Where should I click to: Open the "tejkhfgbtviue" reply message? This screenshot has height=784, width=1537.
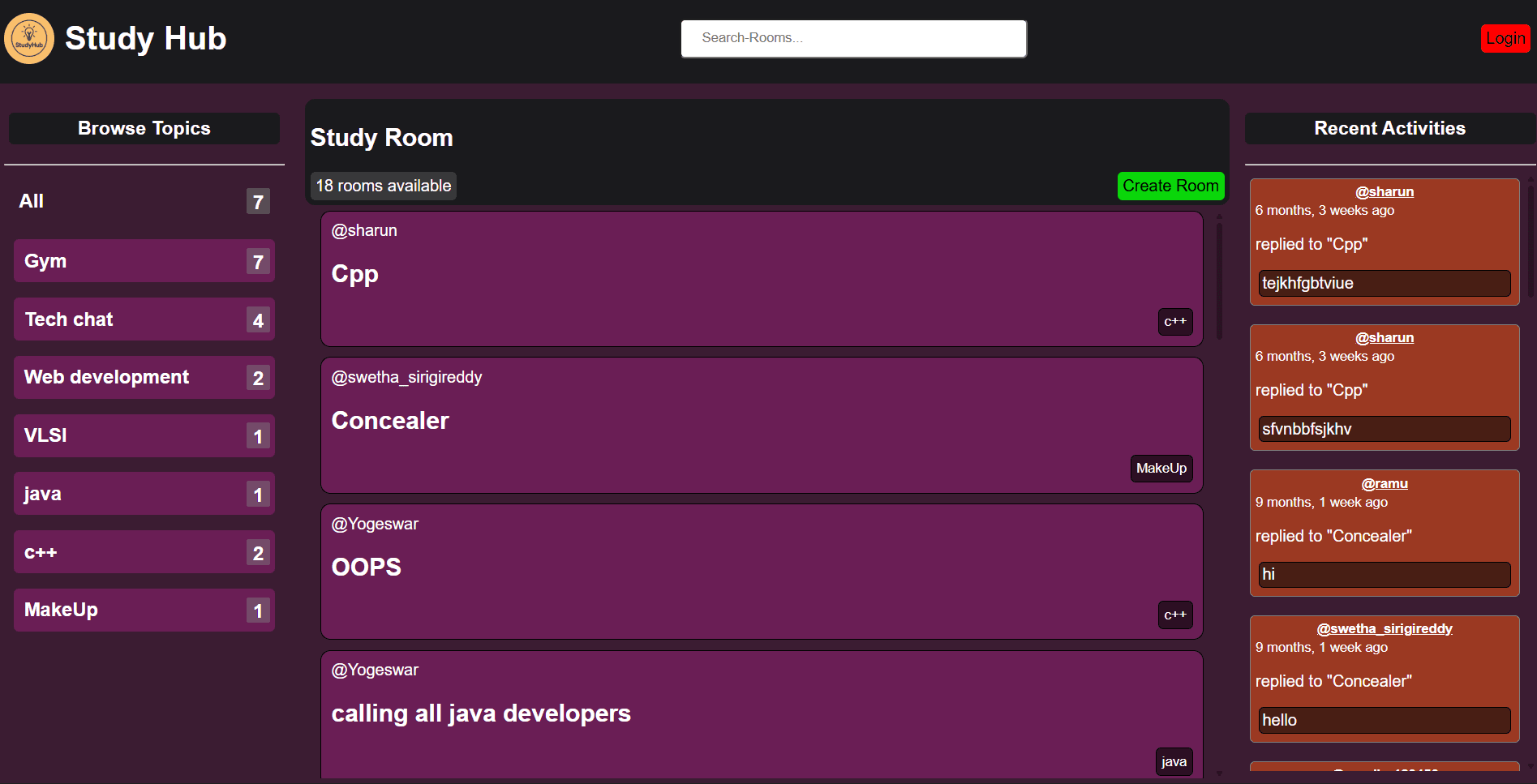click(1384, 283)
